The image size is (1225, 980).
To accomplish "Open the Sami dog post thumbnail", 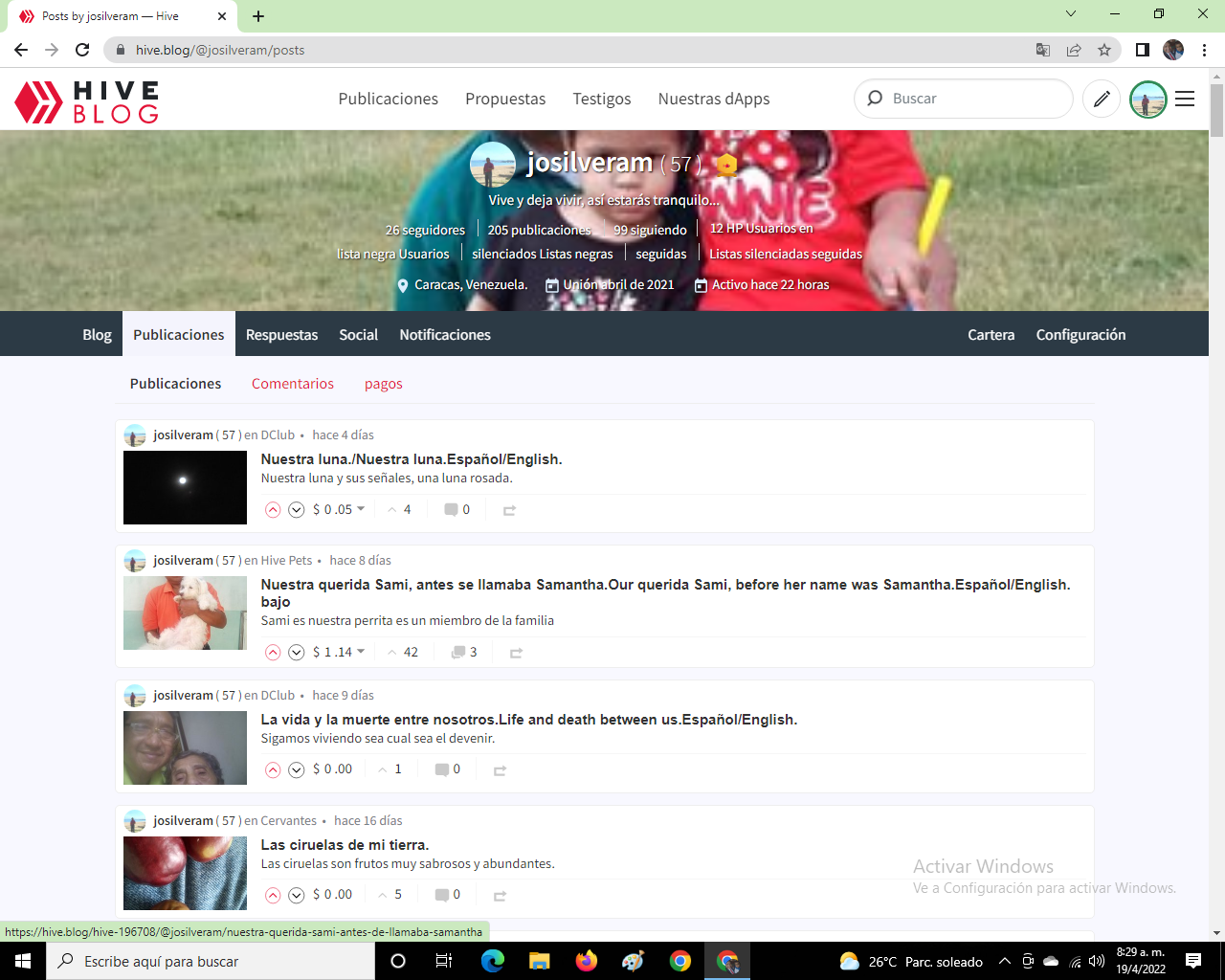I will point(185,612).
